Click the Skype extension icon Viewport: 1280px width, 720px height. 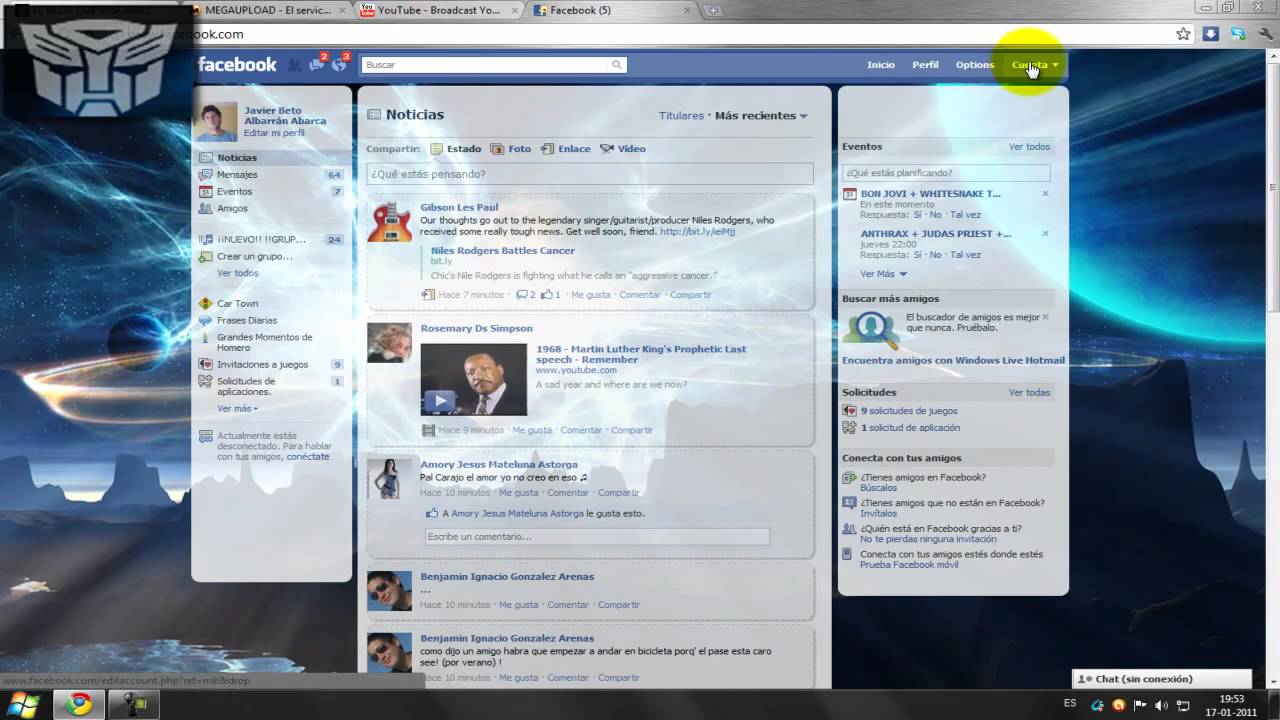(x=1238, y=34)
